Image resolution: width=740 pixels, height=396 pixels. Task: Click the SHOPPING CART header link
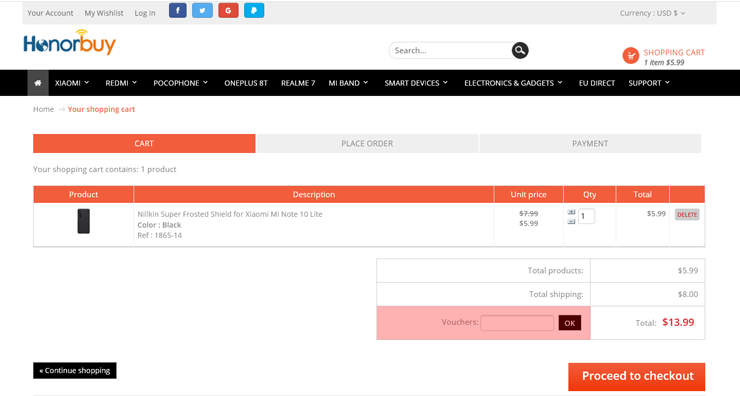coord(674,52)
